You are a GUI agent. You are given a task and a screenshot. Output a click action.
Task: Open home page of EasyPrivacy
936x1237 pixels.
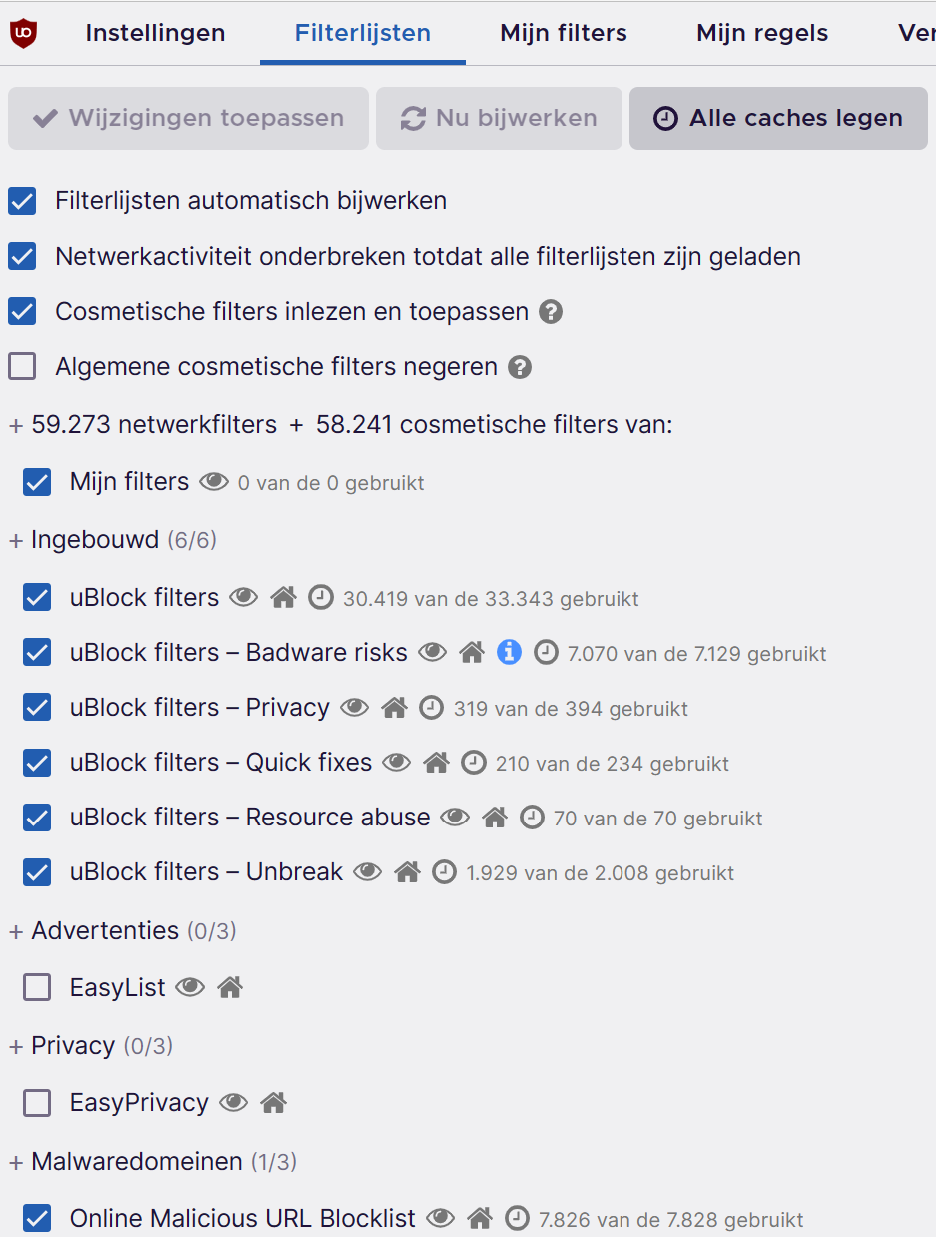pyautogui.click(x=273, y=1103)
